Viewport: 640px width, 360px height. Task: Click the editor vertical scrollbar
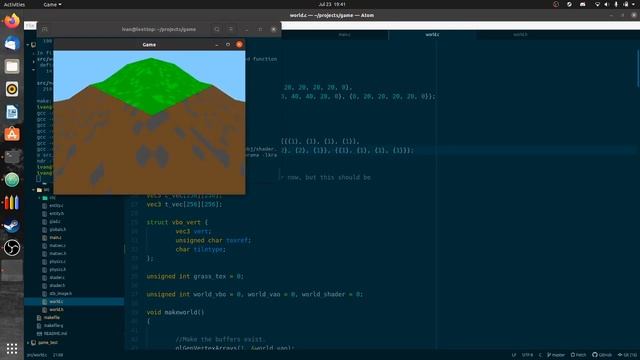pyautogui.click(x=638, y=69)
